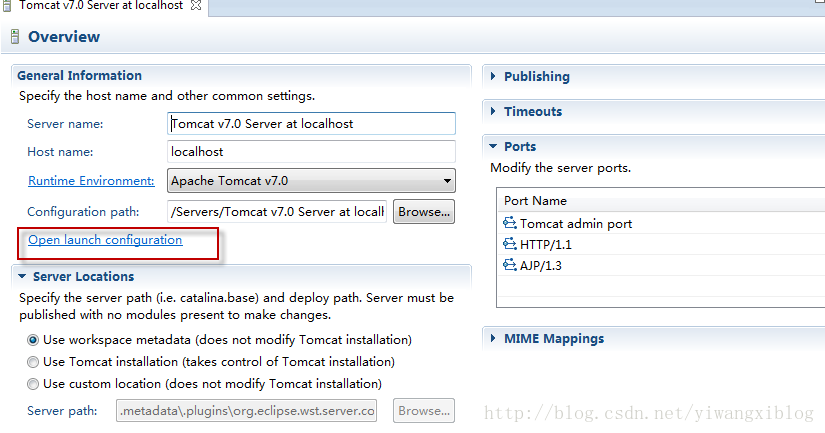Expand the Timeouts section
Screen dimensions: 825x433
[x=493, y=111]
